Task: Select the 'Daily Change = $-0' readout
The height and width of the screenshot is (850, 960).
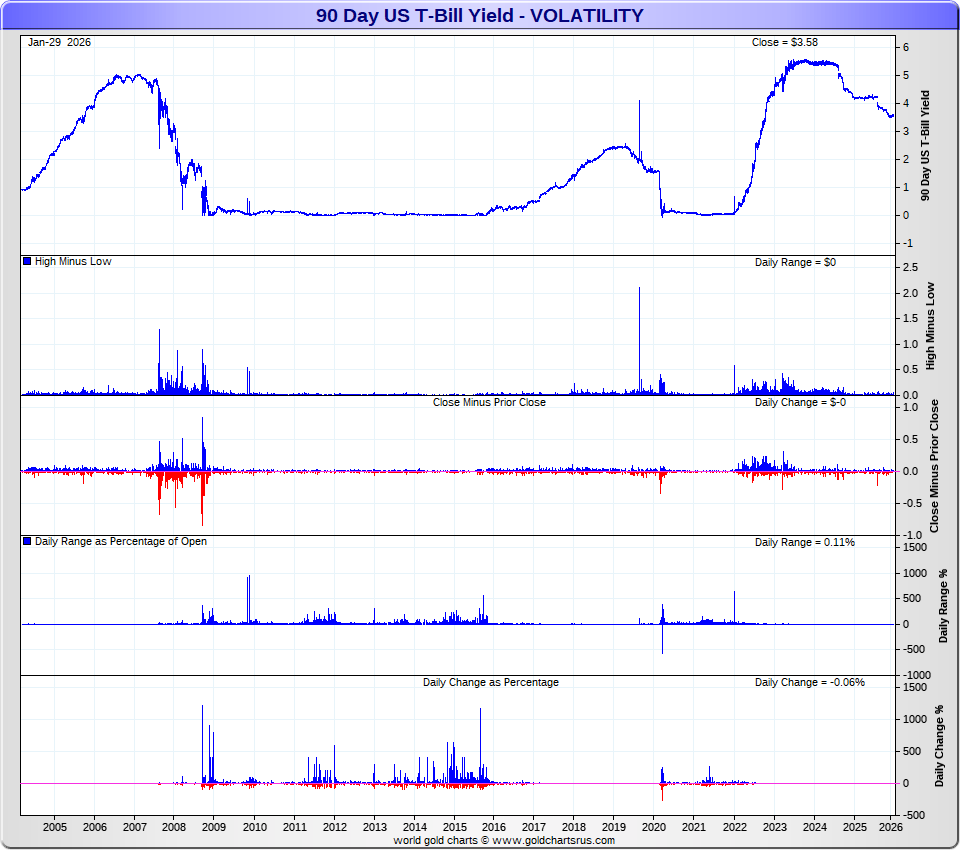Action: (800, 402)
